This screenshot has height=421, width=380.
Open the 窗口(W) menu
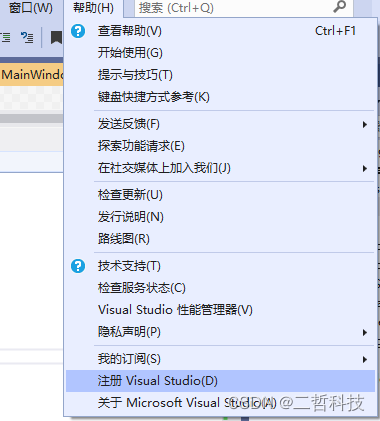tap(31, 7)
